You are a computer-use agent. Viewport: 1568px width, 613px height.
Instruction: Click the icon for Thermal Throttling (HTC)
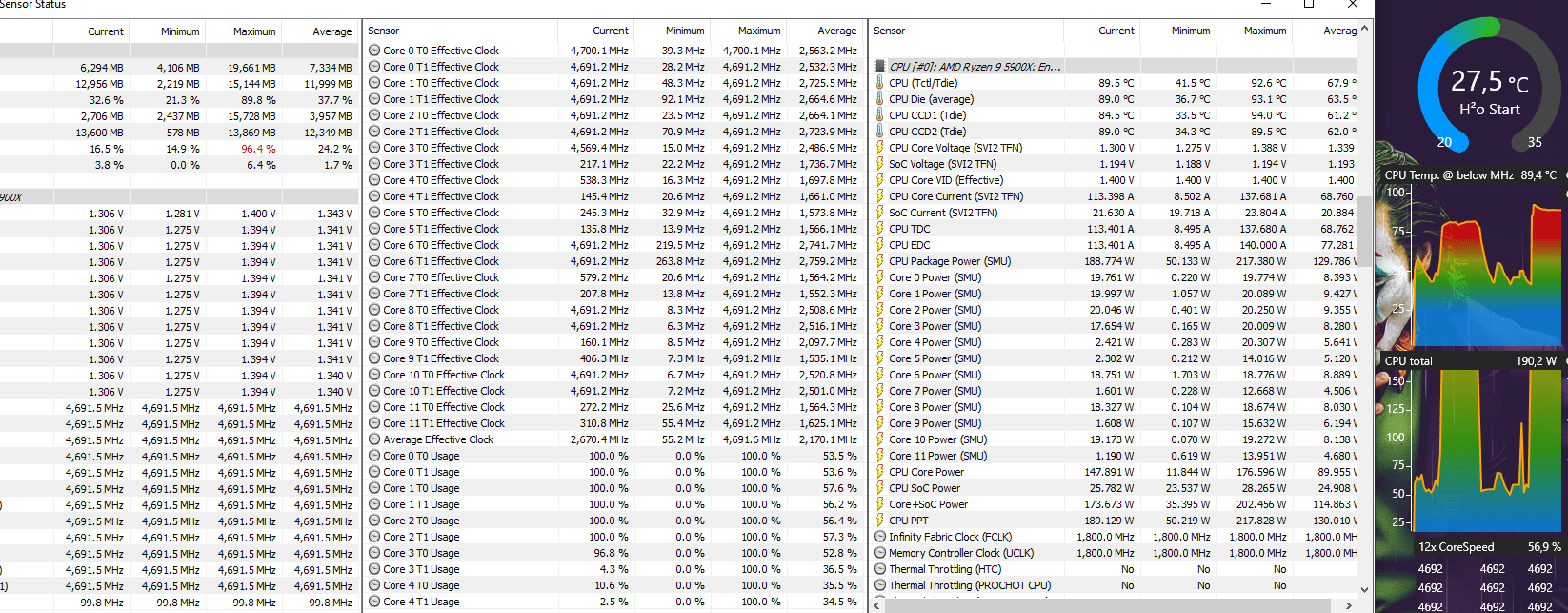(879, 569)
